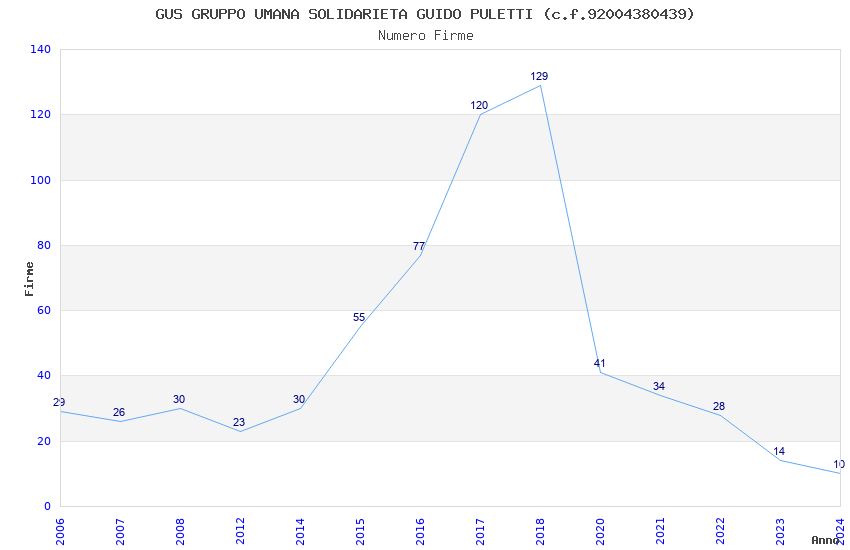Select the 28 data point label

coord(719,406)
